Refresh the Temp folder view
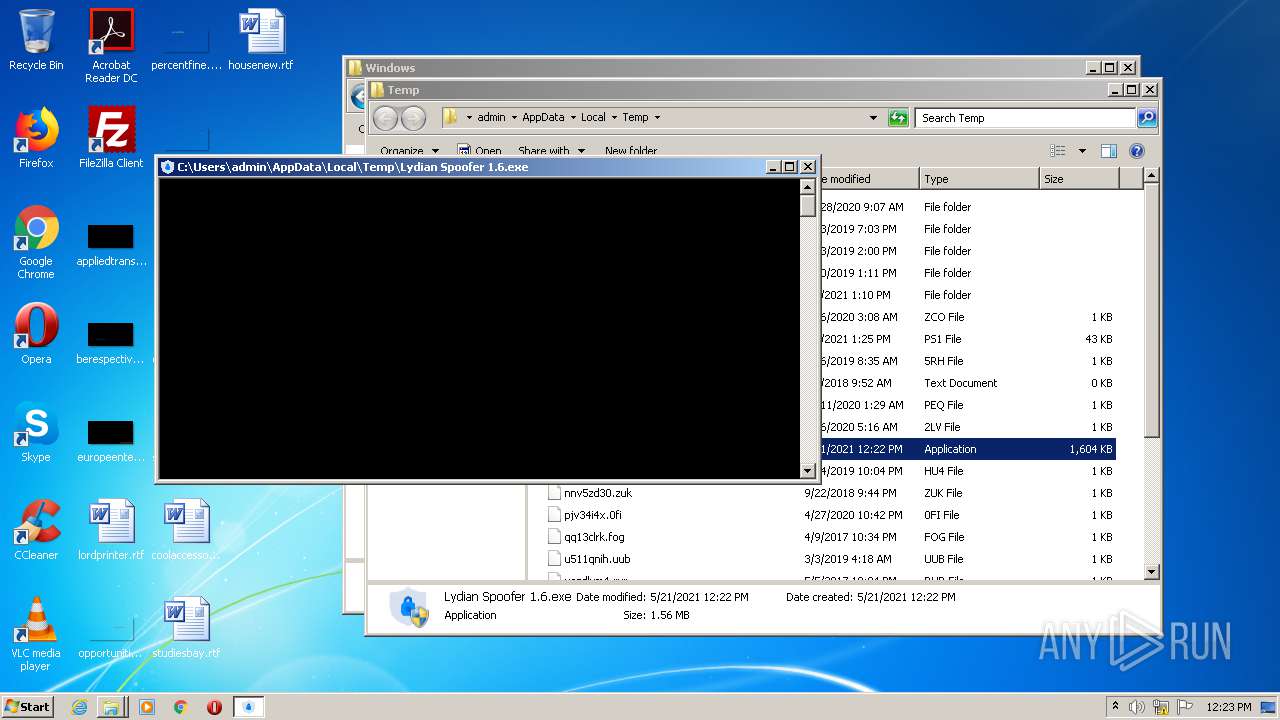1280x720 pixels. point(898,118)
